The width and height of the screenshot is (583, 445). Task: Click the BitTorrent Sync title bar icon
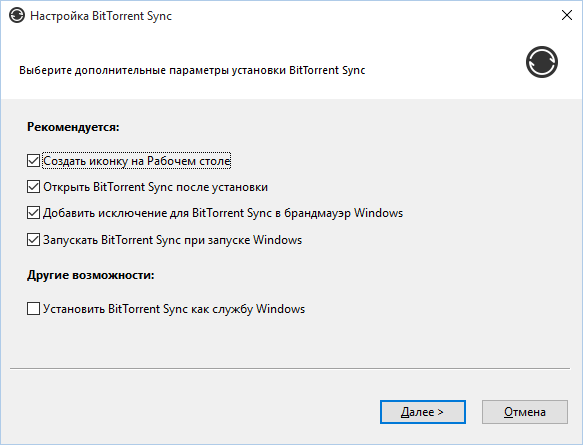point(17,16)
